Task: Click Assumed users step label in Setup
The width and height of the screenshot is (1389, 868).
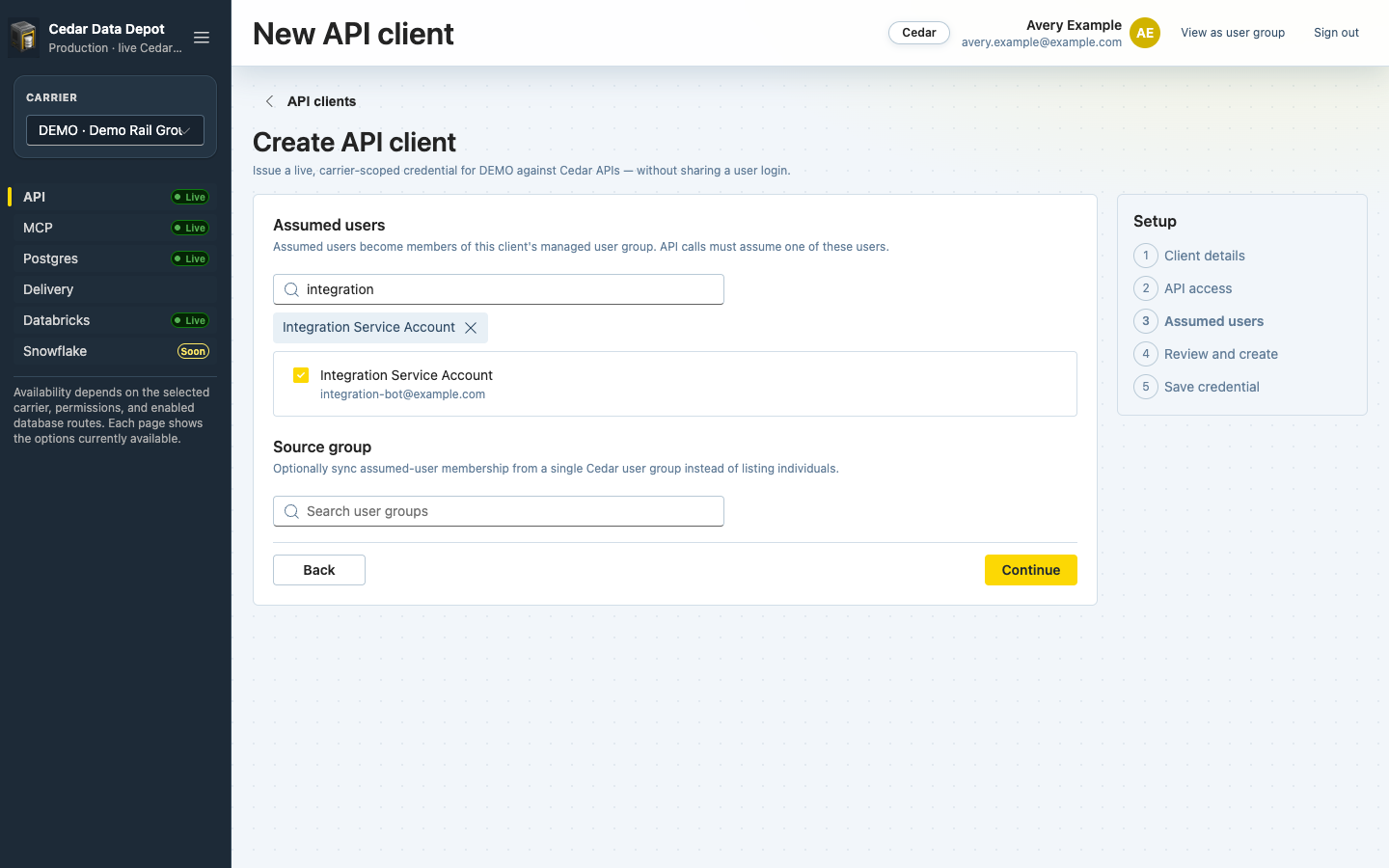Action: pos(1213,321)
